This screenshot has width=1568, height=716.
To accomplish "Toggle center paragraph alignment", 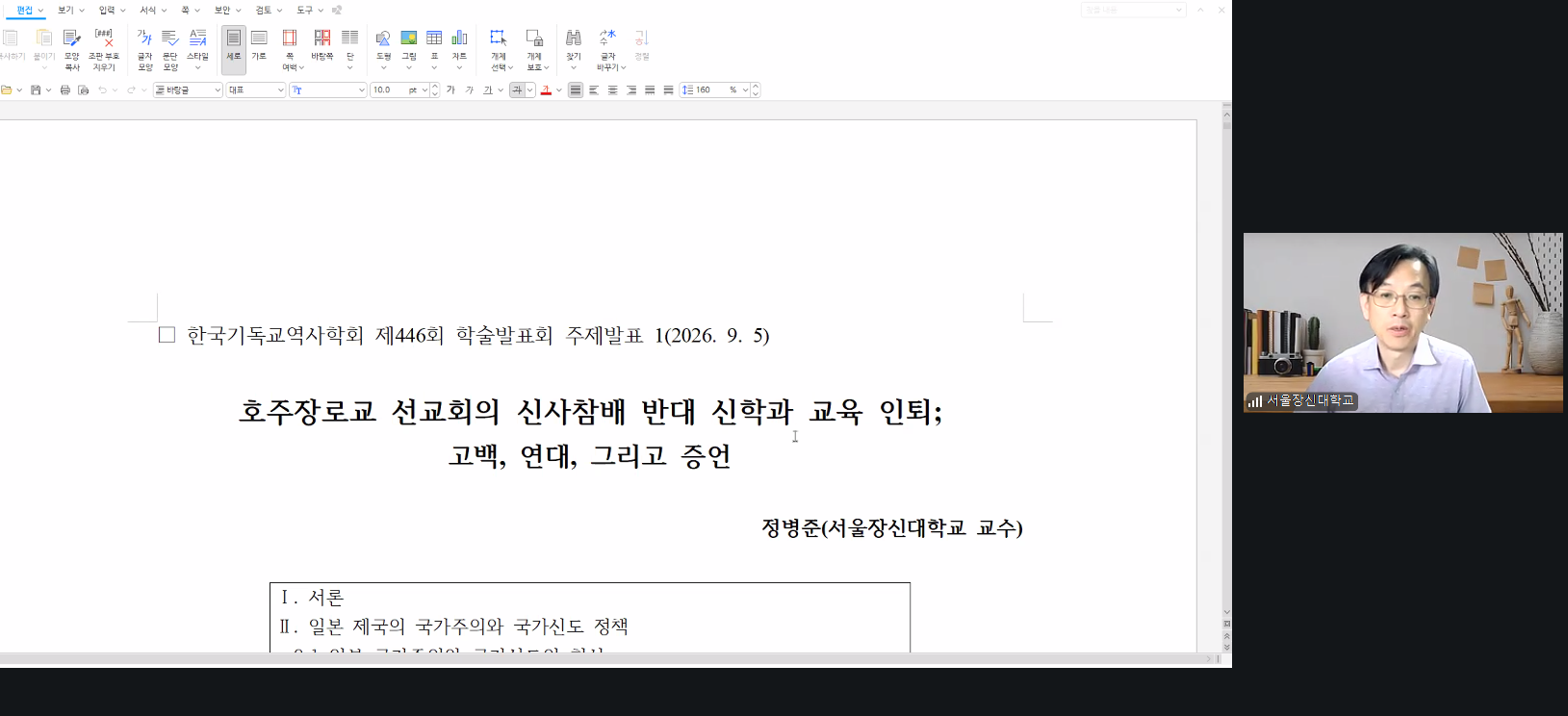I will tap(612, 90).
